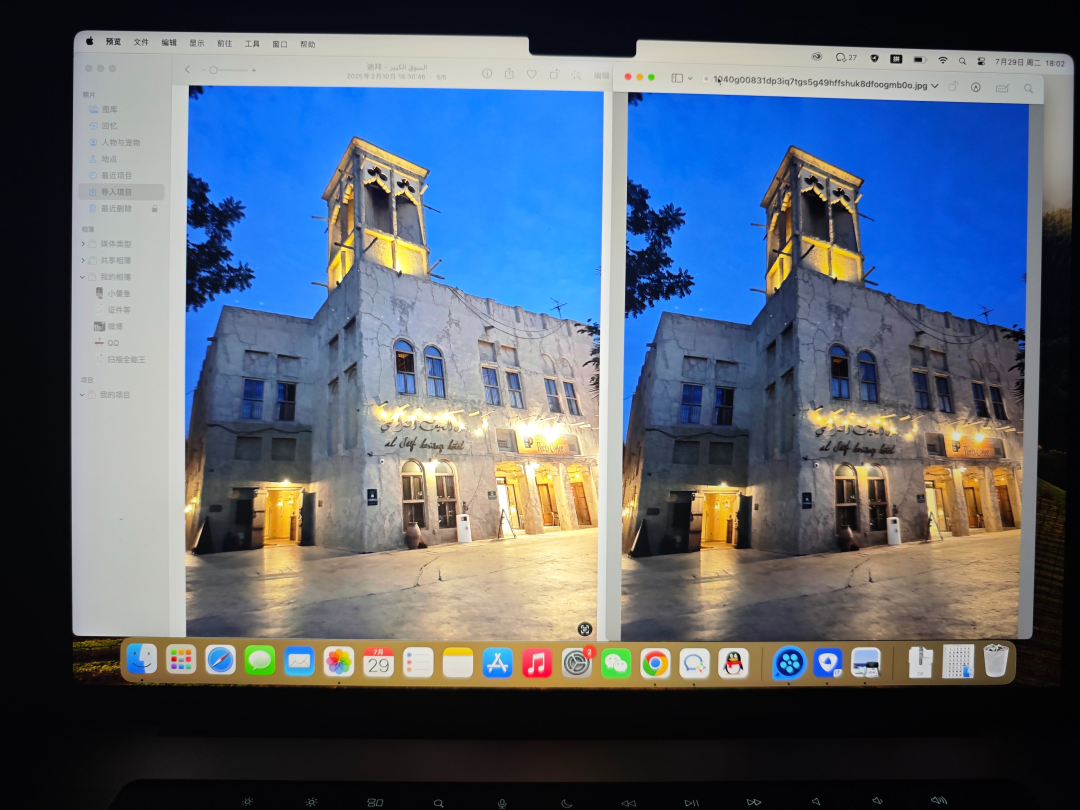
Task: Open Calendar from the Dock
Action: 378,663
